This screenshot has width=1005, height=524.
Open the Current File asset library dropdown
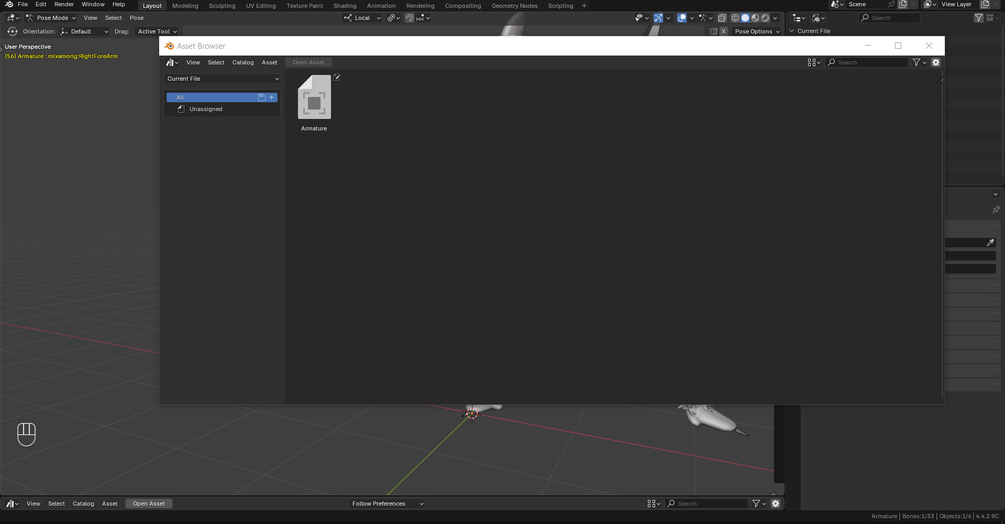point(222,79)
